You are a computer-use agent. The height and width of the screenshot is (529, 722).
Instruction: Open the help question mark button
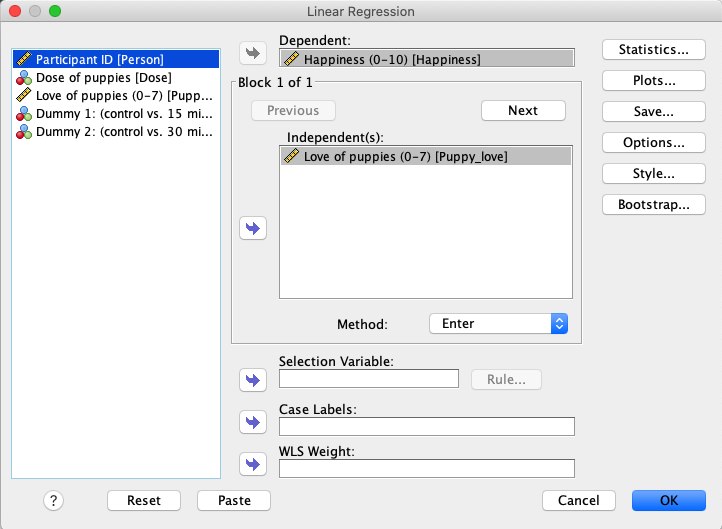(x=53, y=500)
